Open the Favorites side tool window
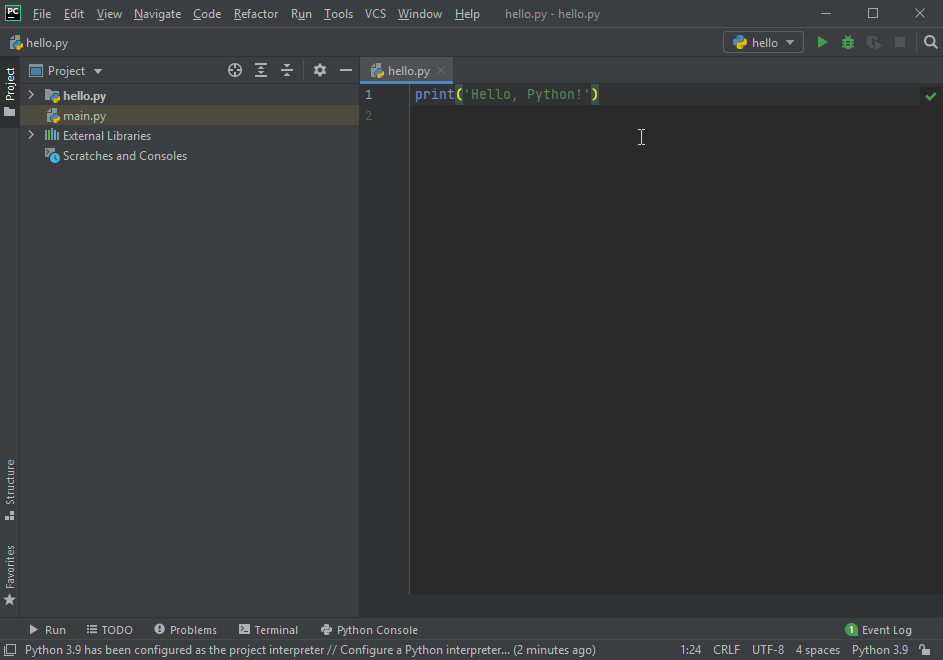 point(10,575)
